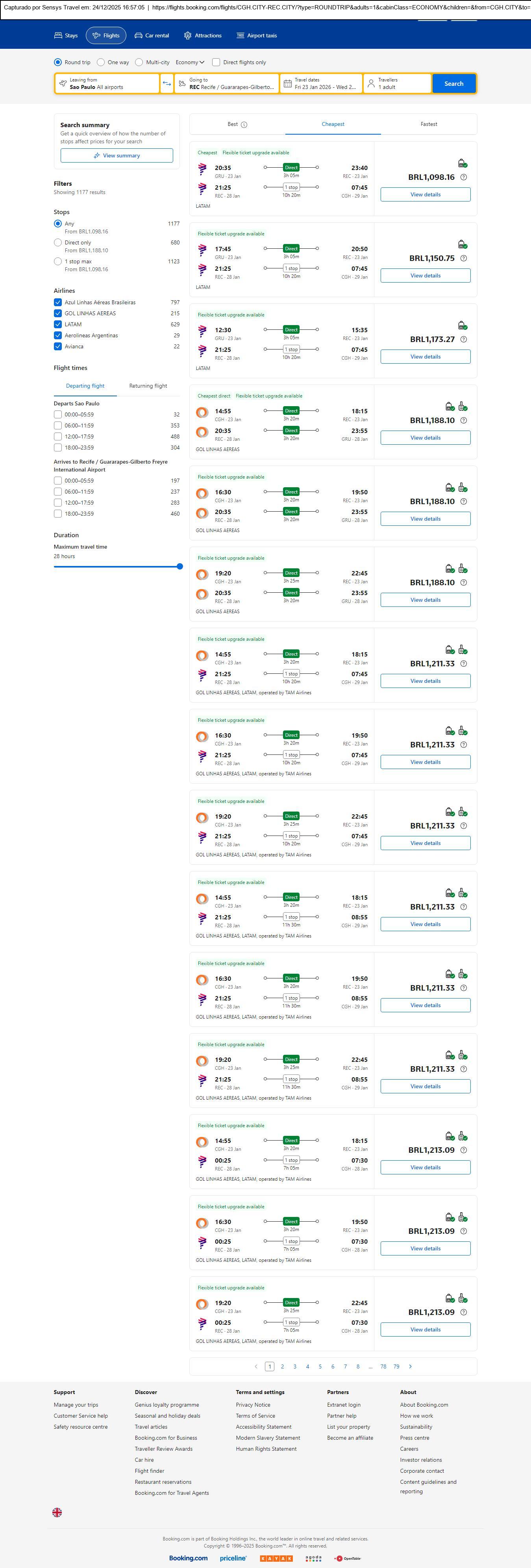531x1568 pixels.
Task: Open the Car rental section
Action: click(x=152, y=36)
